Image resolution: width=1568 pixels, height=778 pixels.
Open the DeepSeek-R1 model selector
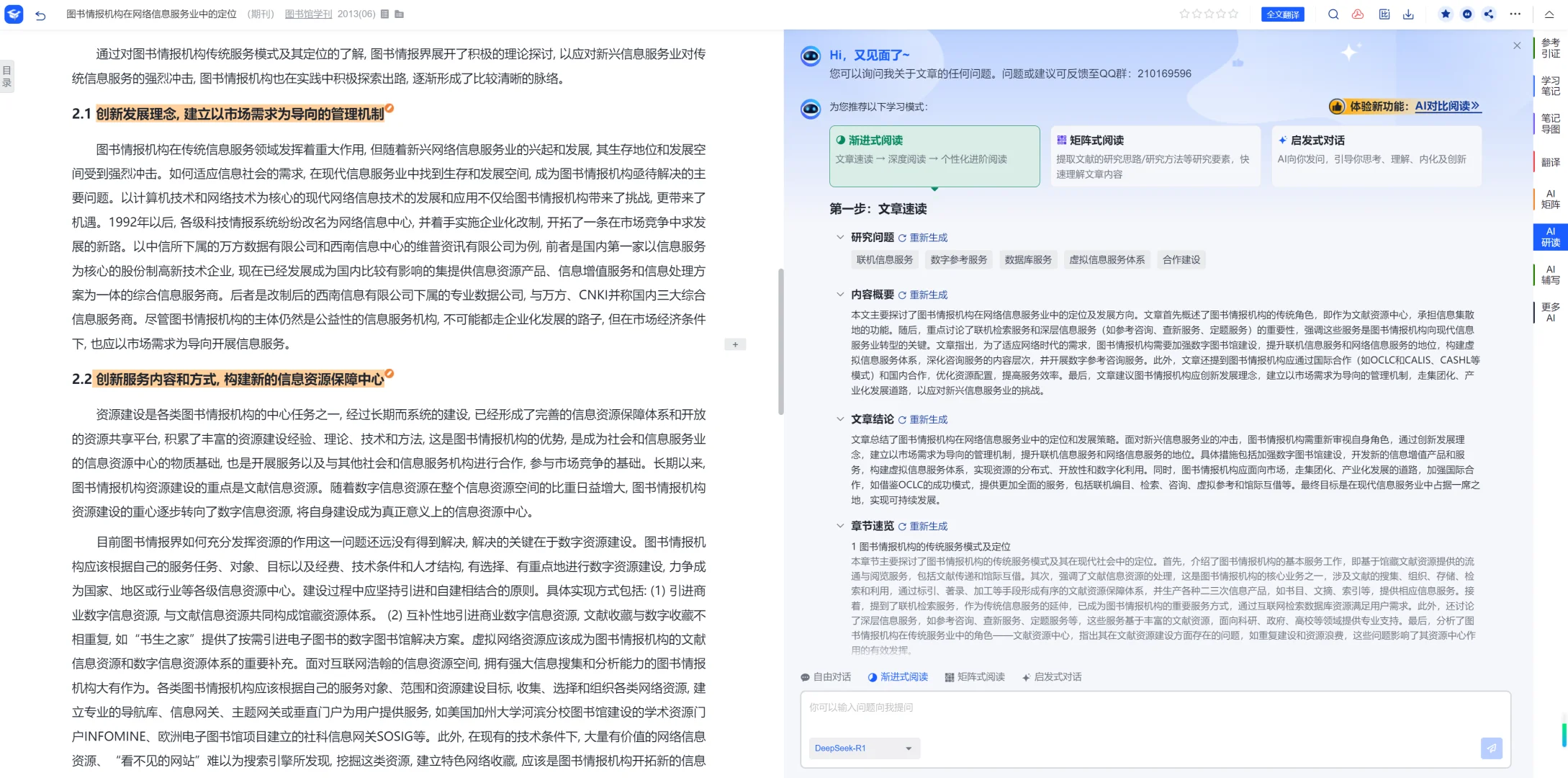pyautogui.click(x=863, y=748)
